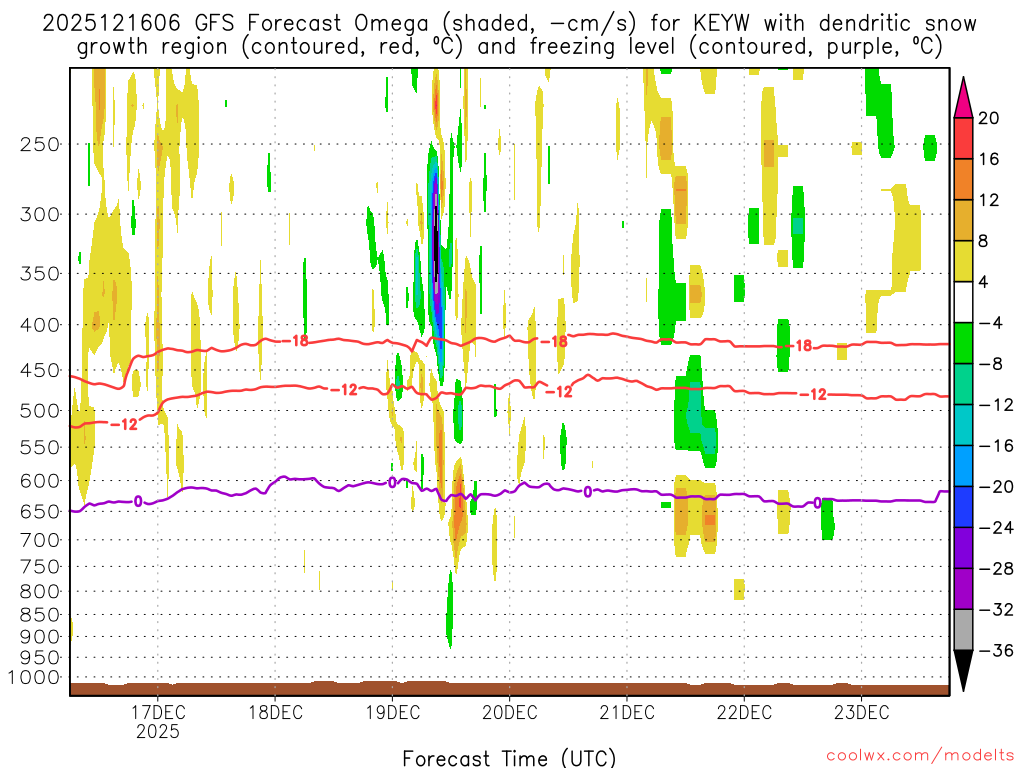The height and width of the screenshot is (768, 1024).
Task: Click the 1000 pressure level label
Action: click(x=34, y=677)
